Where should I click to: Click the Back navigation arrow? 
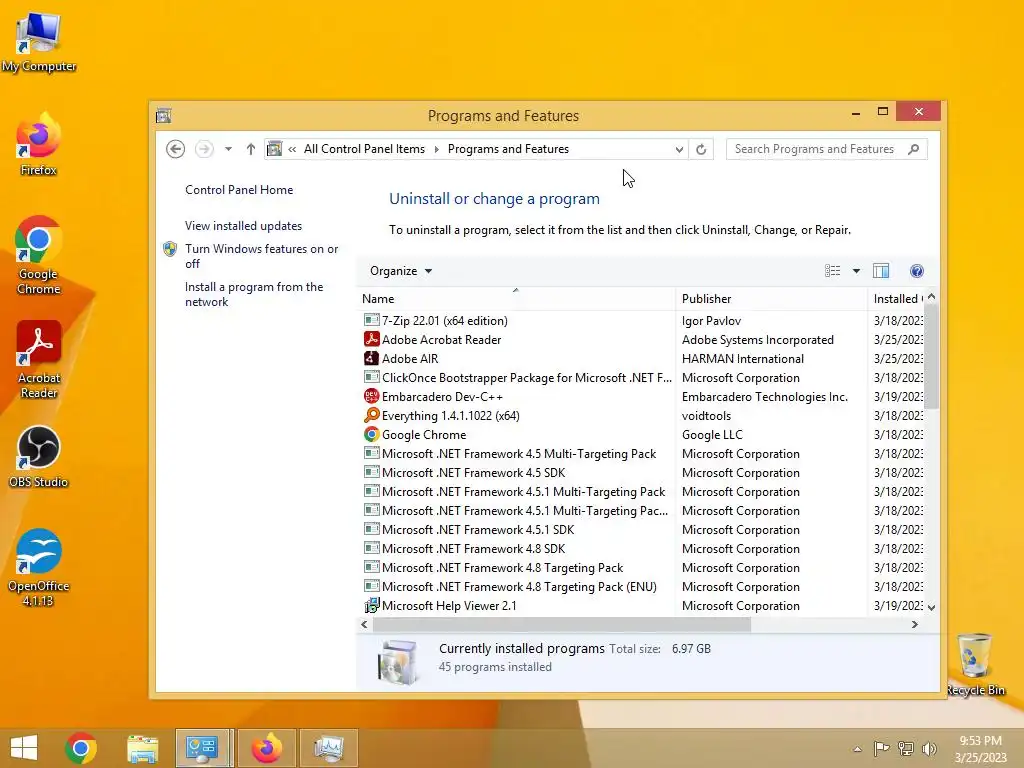point(175,149)
